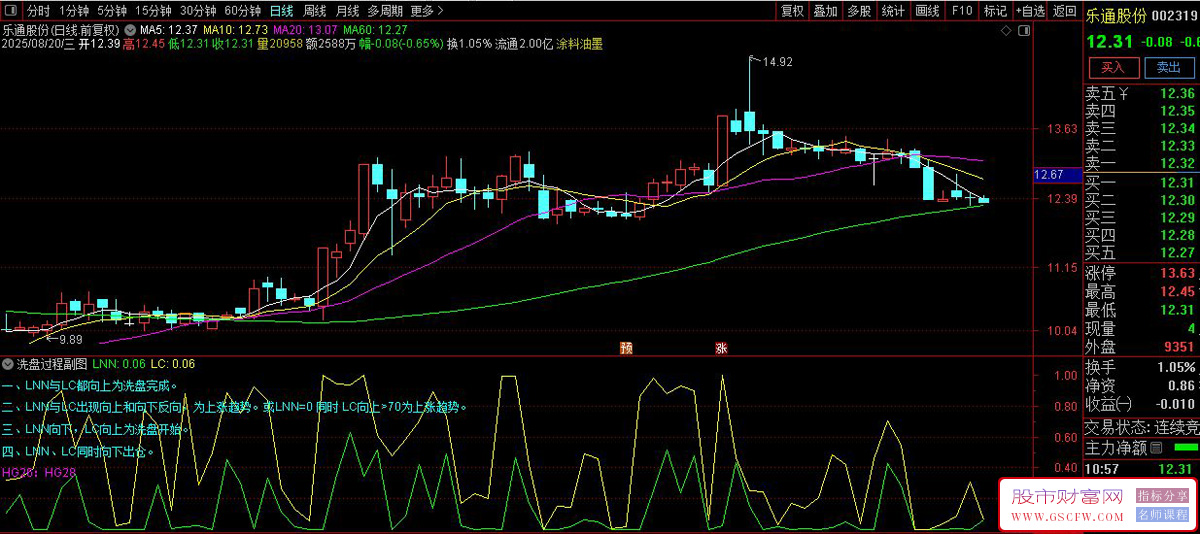
Task: Open dropdown beside 乐通股份(日线.前复权) title
Action: tap(130, 29)
